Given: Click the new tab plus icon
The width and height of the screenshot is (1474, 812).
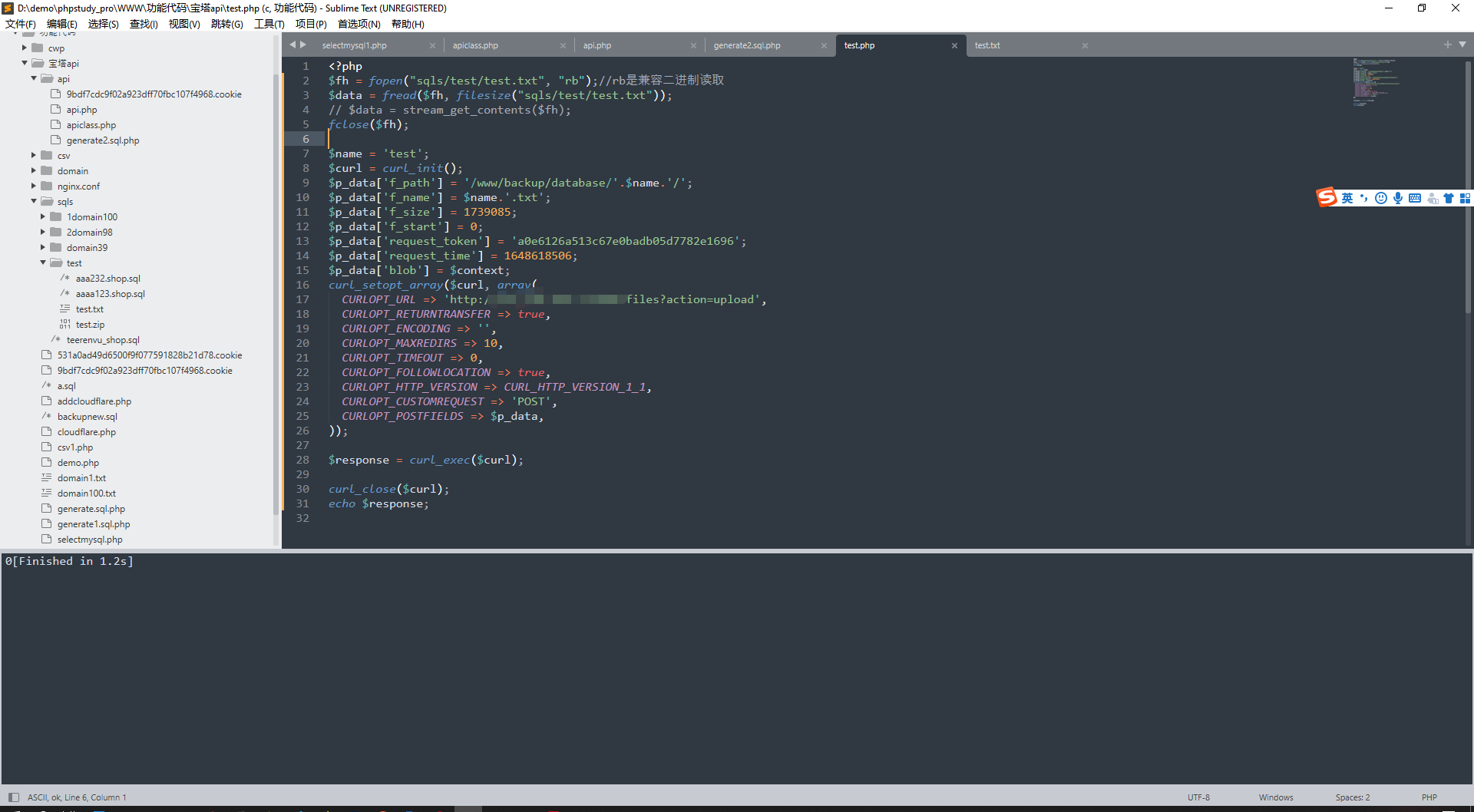Looking at the screenshot, I should 1448,45.
